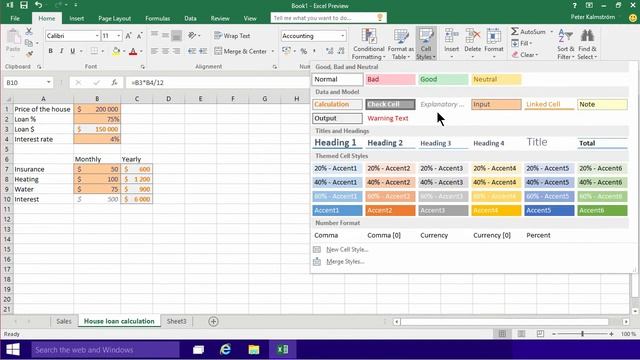The width and height of the screenshot is (640, 360).
Task: Switch to the Sales sheet tab
Action: 64,321
